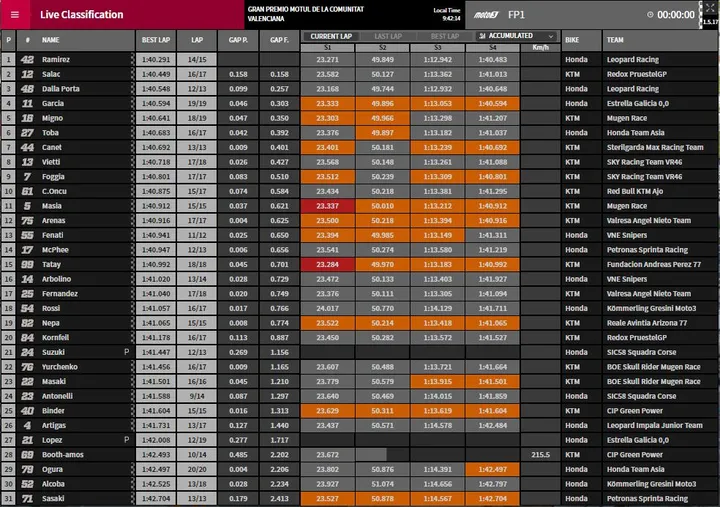Click the GAP P. column header
The width and height of the screenshot is (720, 507).
tap(238, 40)
